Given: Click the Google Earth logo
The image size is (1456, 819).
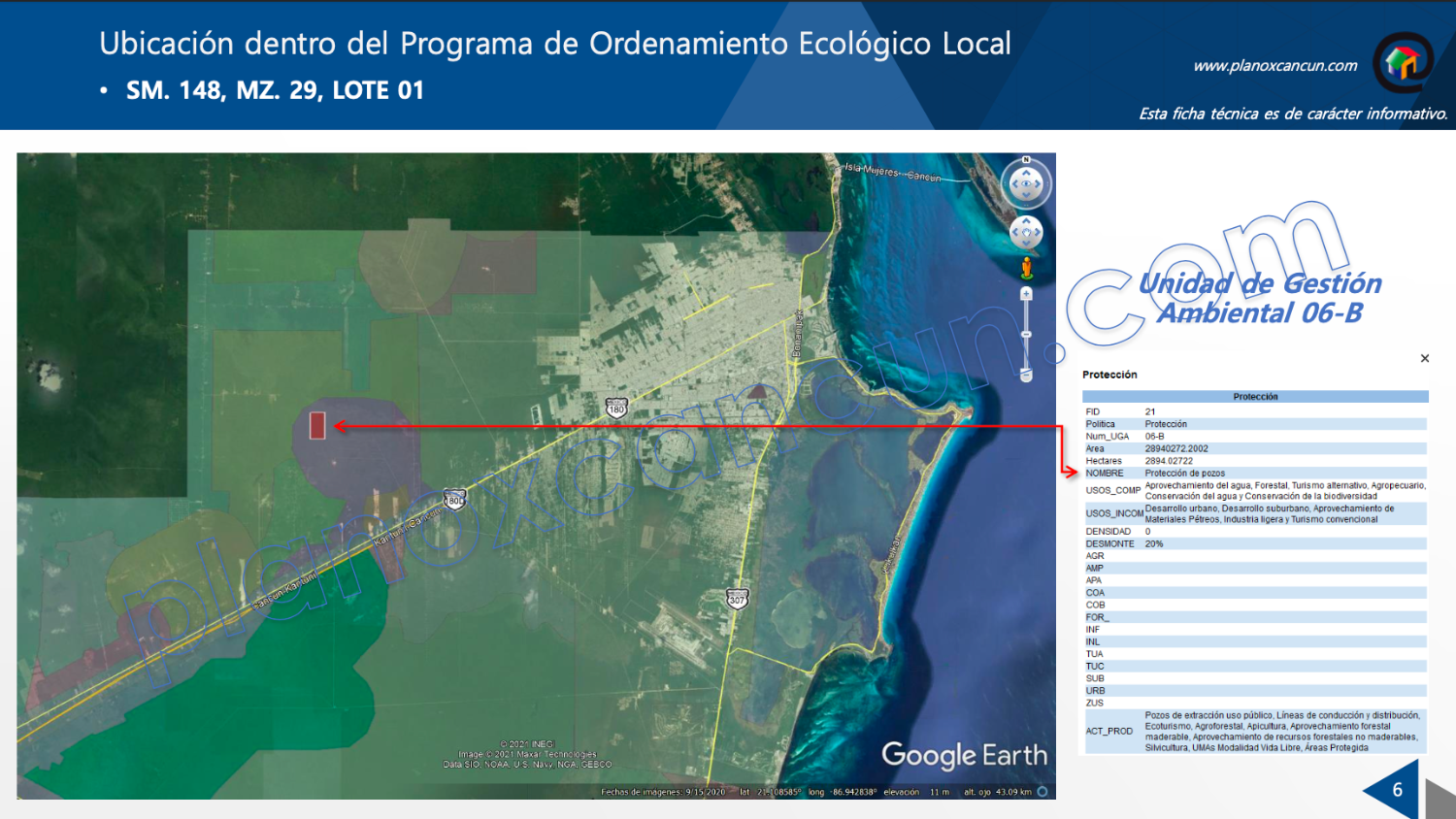Looking at the screenshot, I should click(x=963, y=755).
